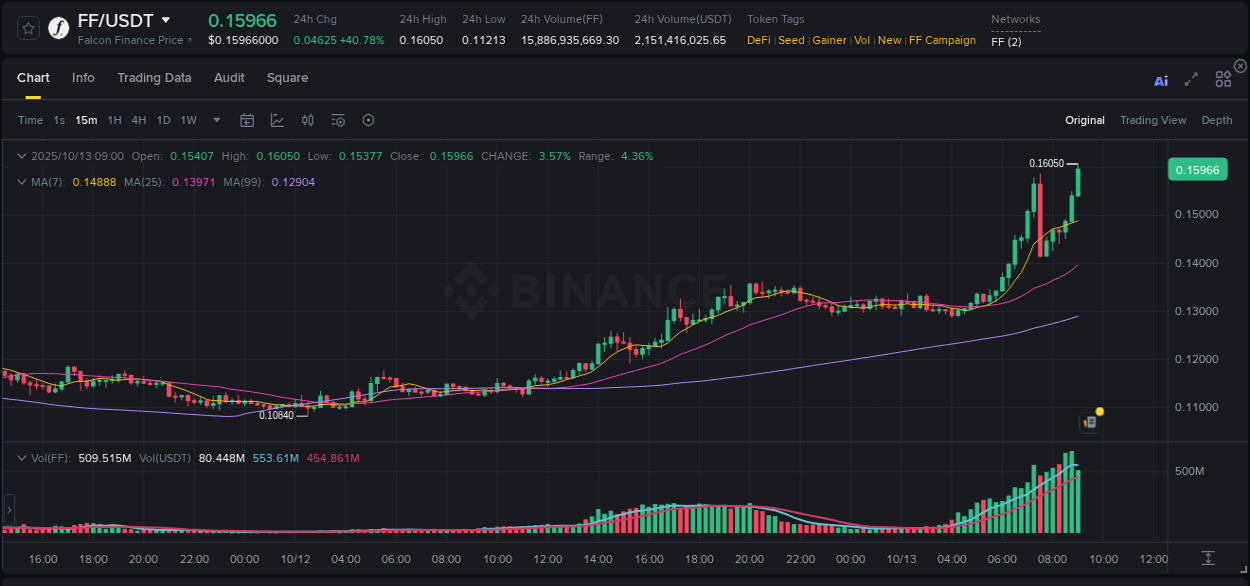Switch to the Trading Data tab
Viewport: 1250px width, 586px height.
(154, 77)
